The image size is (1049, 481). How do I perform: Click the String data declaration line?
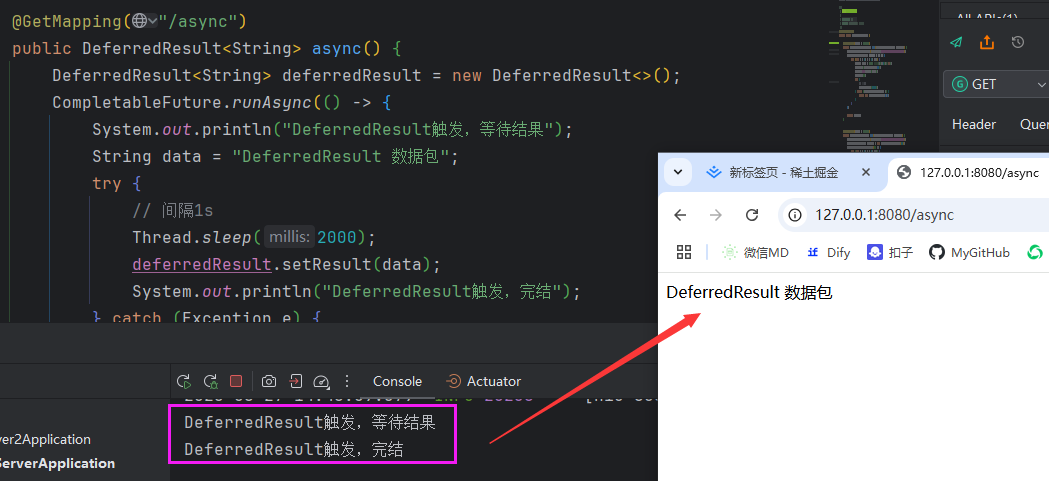tap(276, 157)
